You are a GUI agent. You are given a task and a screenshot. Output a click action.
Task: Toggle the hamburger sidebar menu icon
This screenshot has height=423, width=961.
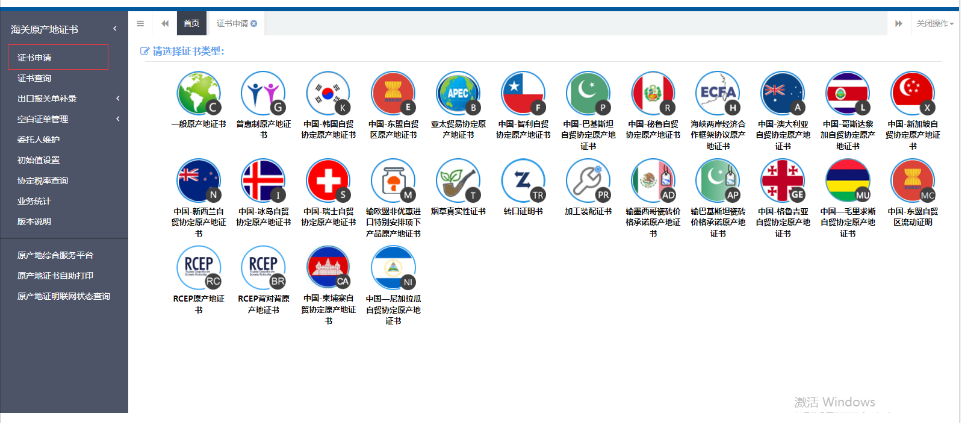click(x=140, y=23)
